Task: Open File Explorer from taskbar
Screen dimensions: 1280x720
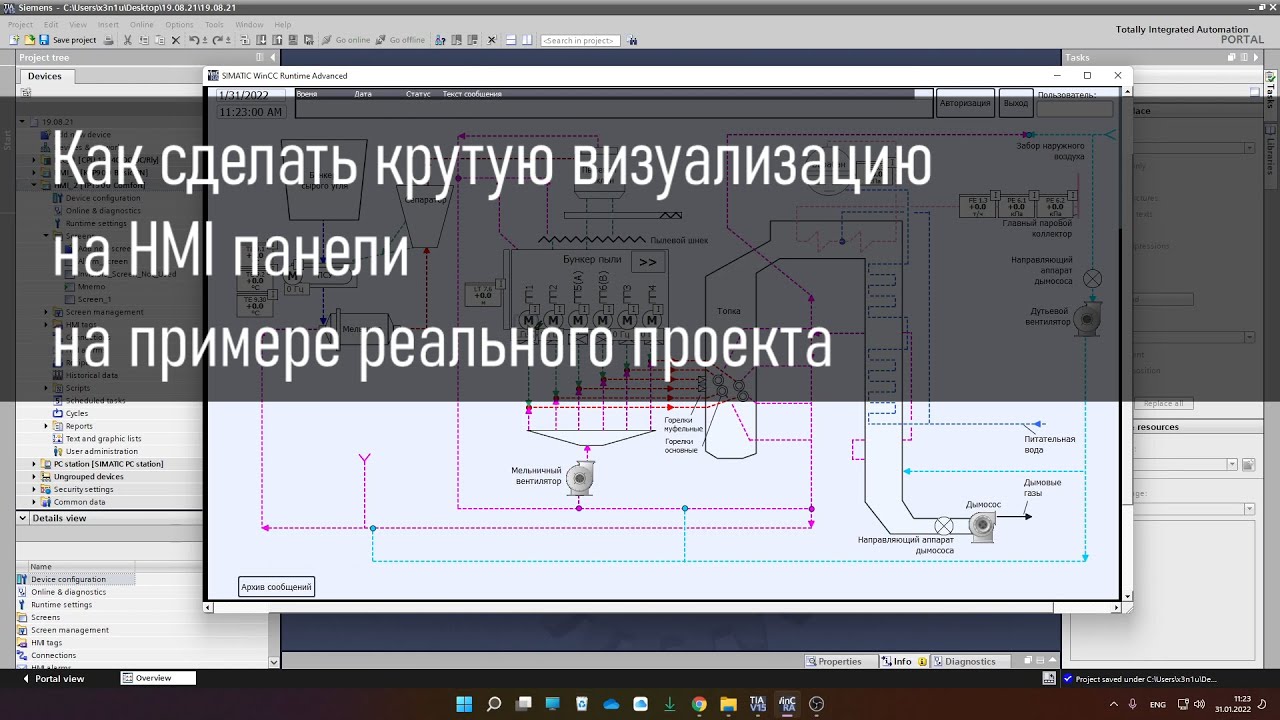Action: point(729,704)
